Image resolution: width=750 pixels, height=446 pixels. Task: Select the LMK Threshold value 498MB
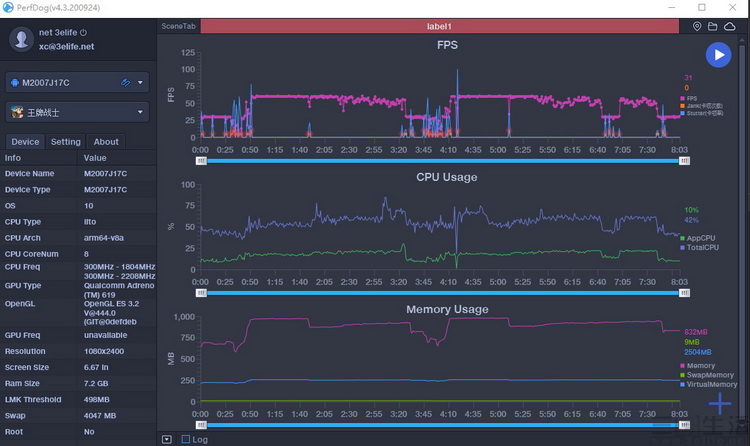point(97,400)
